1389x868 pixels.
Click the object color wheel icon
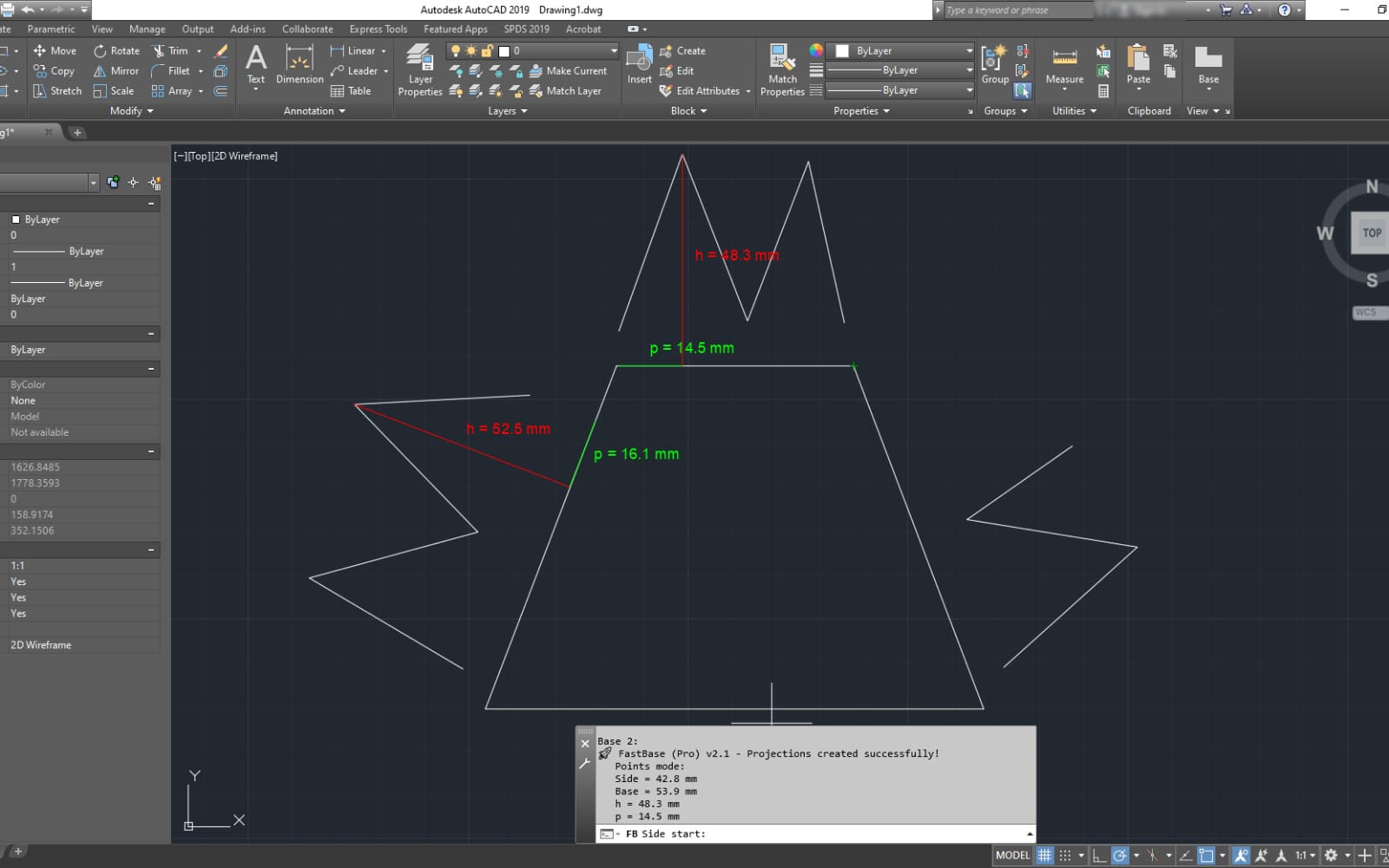tap(816, 50)
